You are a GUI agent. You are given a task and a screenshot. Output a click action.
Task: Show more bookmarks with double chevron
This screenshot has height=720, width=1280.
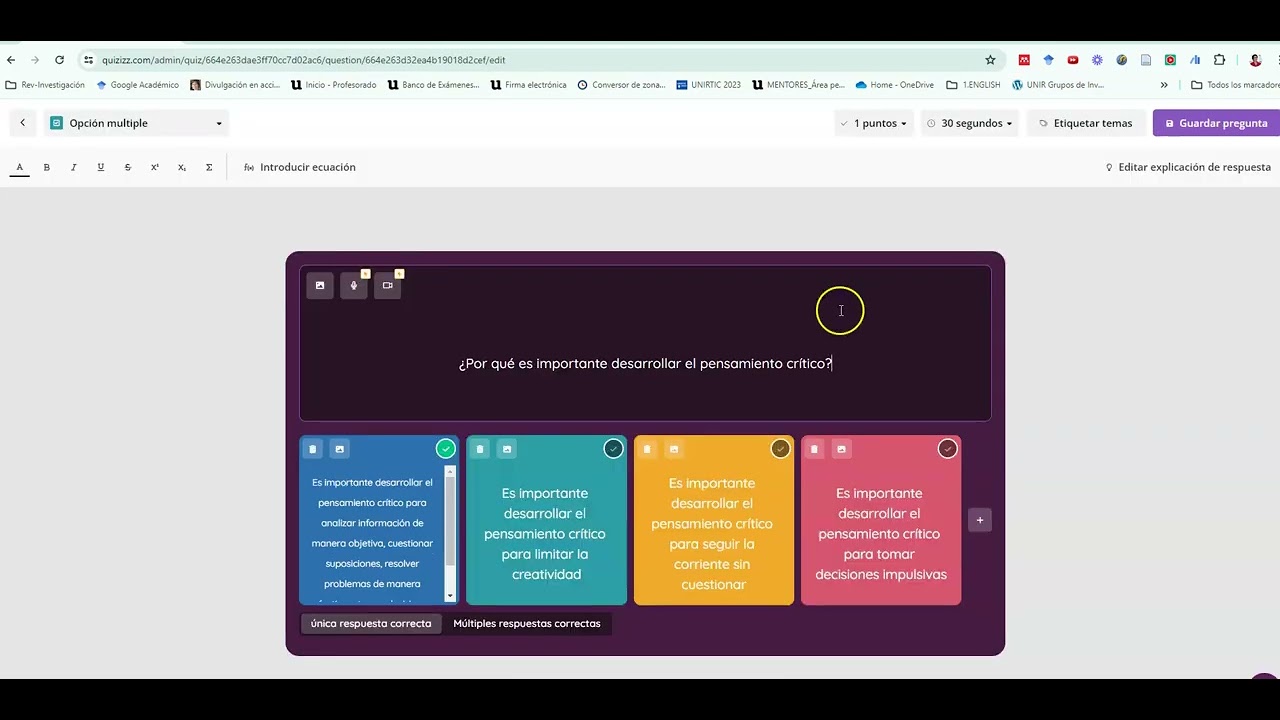click(x=1164, y=85)
